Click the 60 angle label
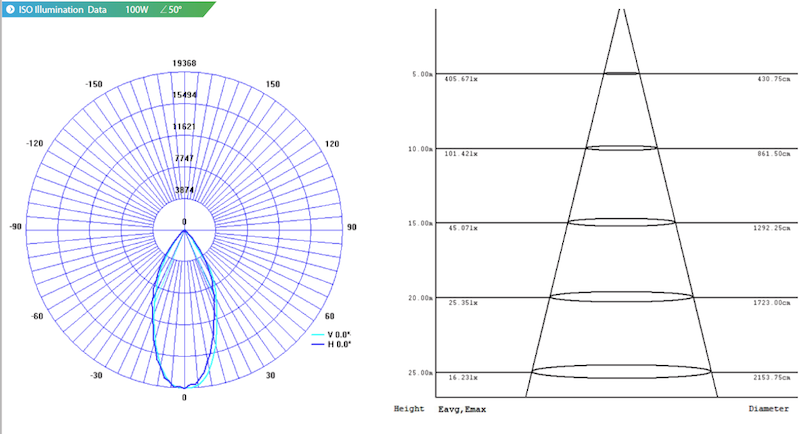 tap(330, 316)
